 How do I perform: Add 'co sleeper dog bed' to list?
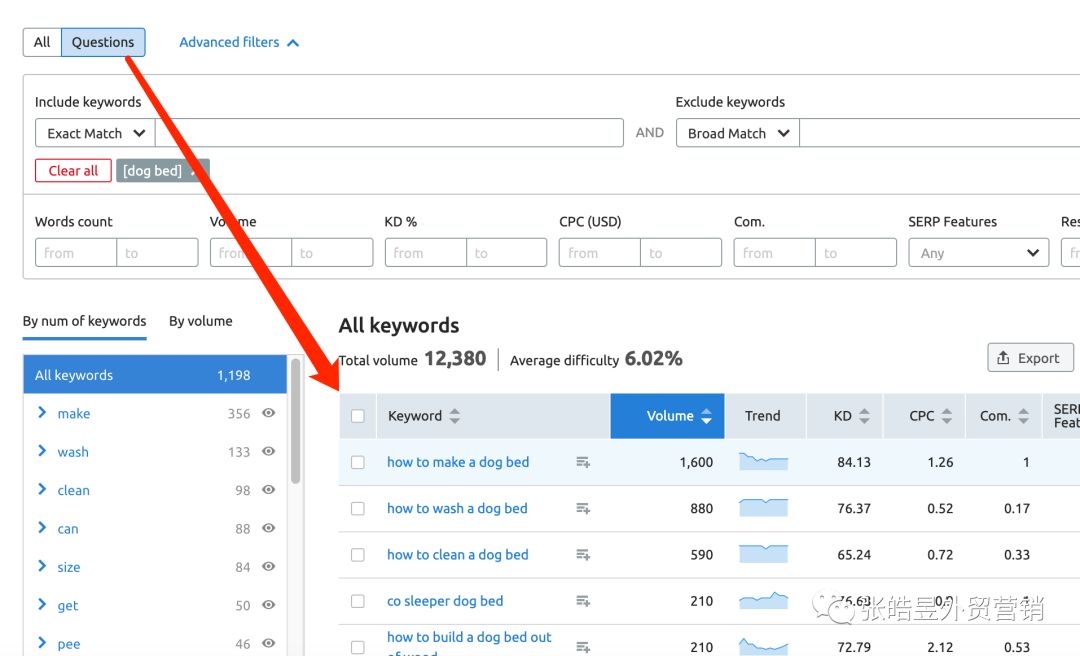pyautogui.click(x=583, y=601)
